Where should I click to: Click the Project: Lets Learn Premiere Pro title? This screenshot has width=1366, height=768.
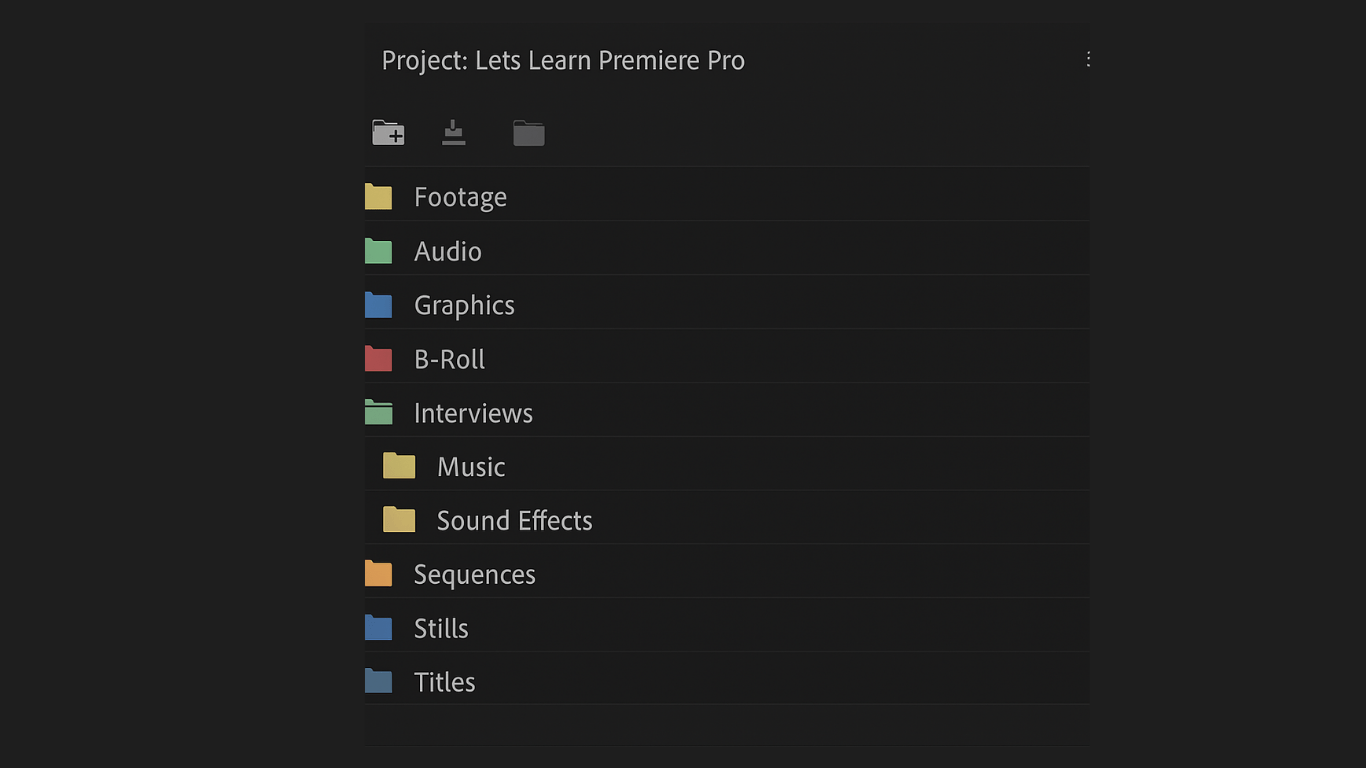tap(563, 60)
